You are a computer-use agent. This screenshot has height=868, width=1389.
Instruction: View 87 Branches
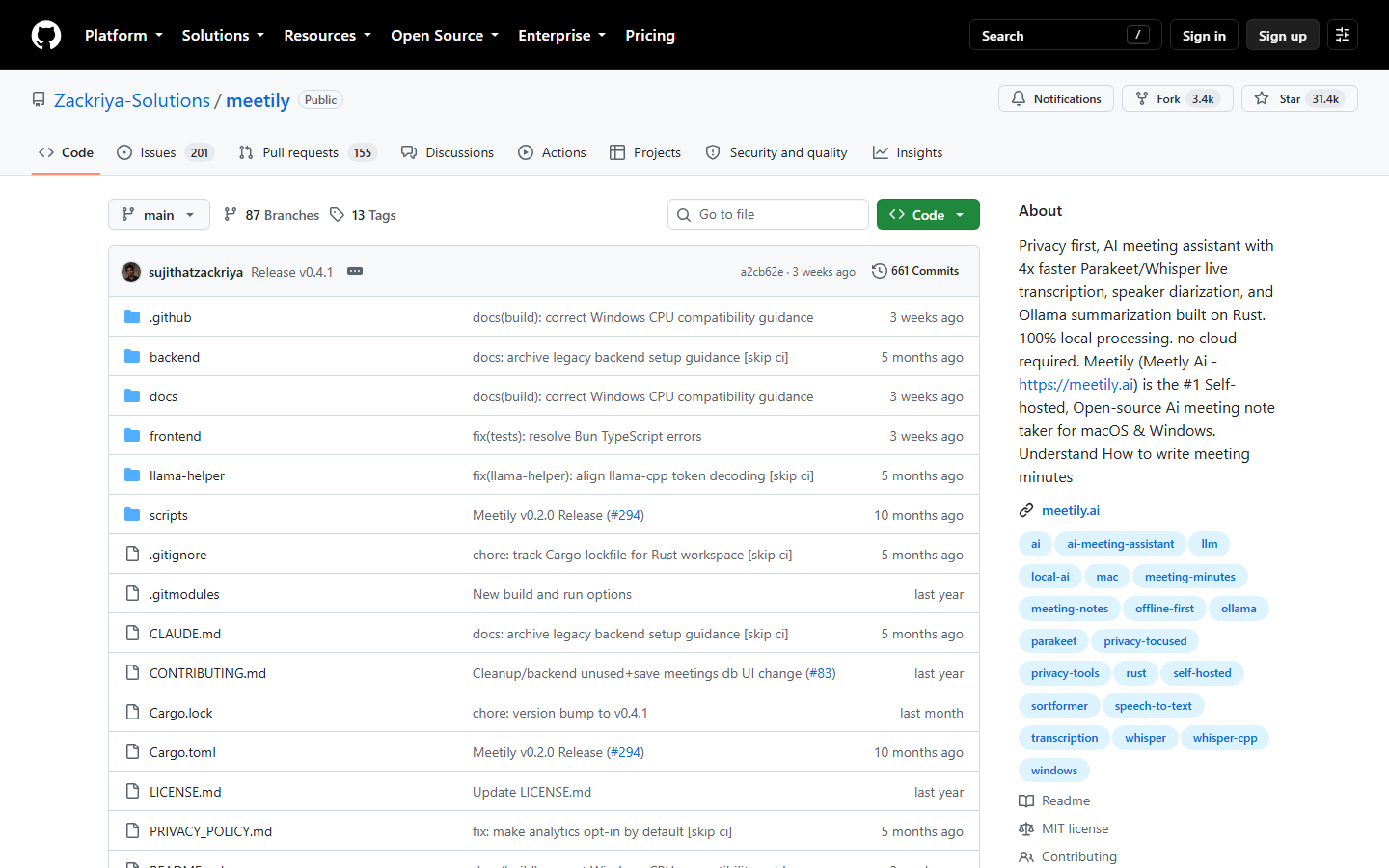271,215
